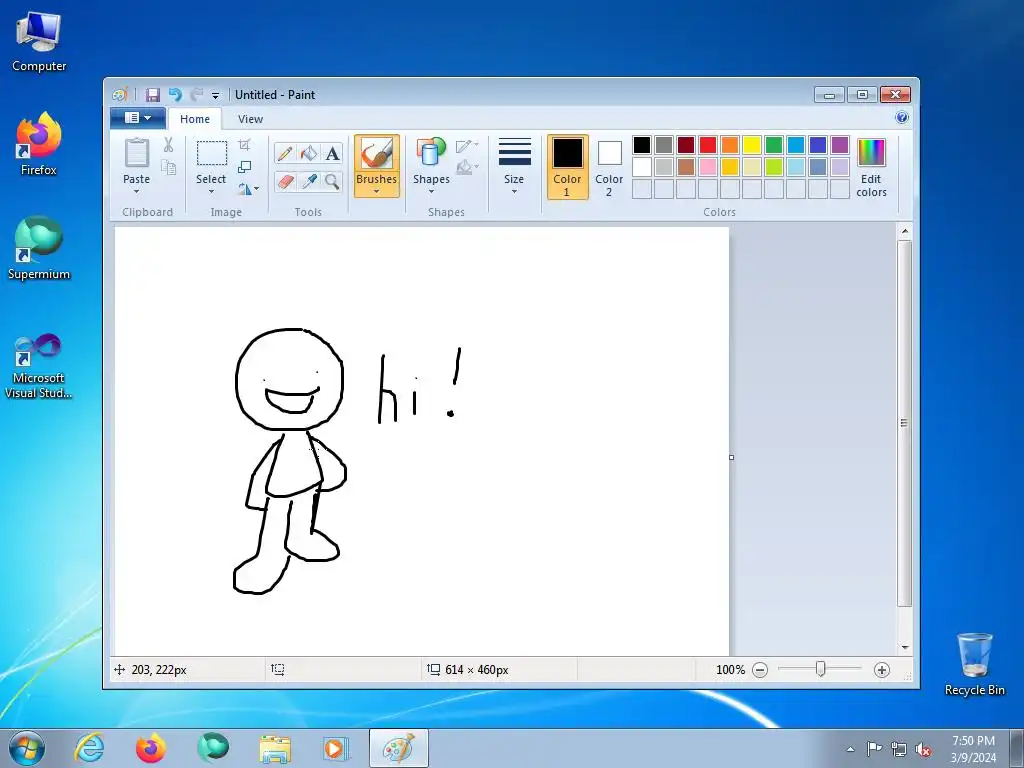Pick the red color swatch

[708, 145]
